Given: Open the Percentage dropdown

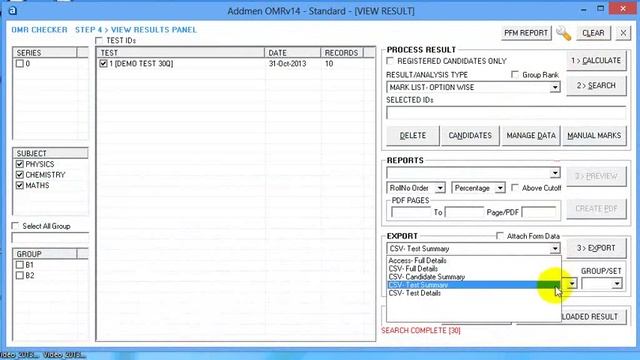Looking at the screenshot, I should pyautogui.click(x=500, y=188).
